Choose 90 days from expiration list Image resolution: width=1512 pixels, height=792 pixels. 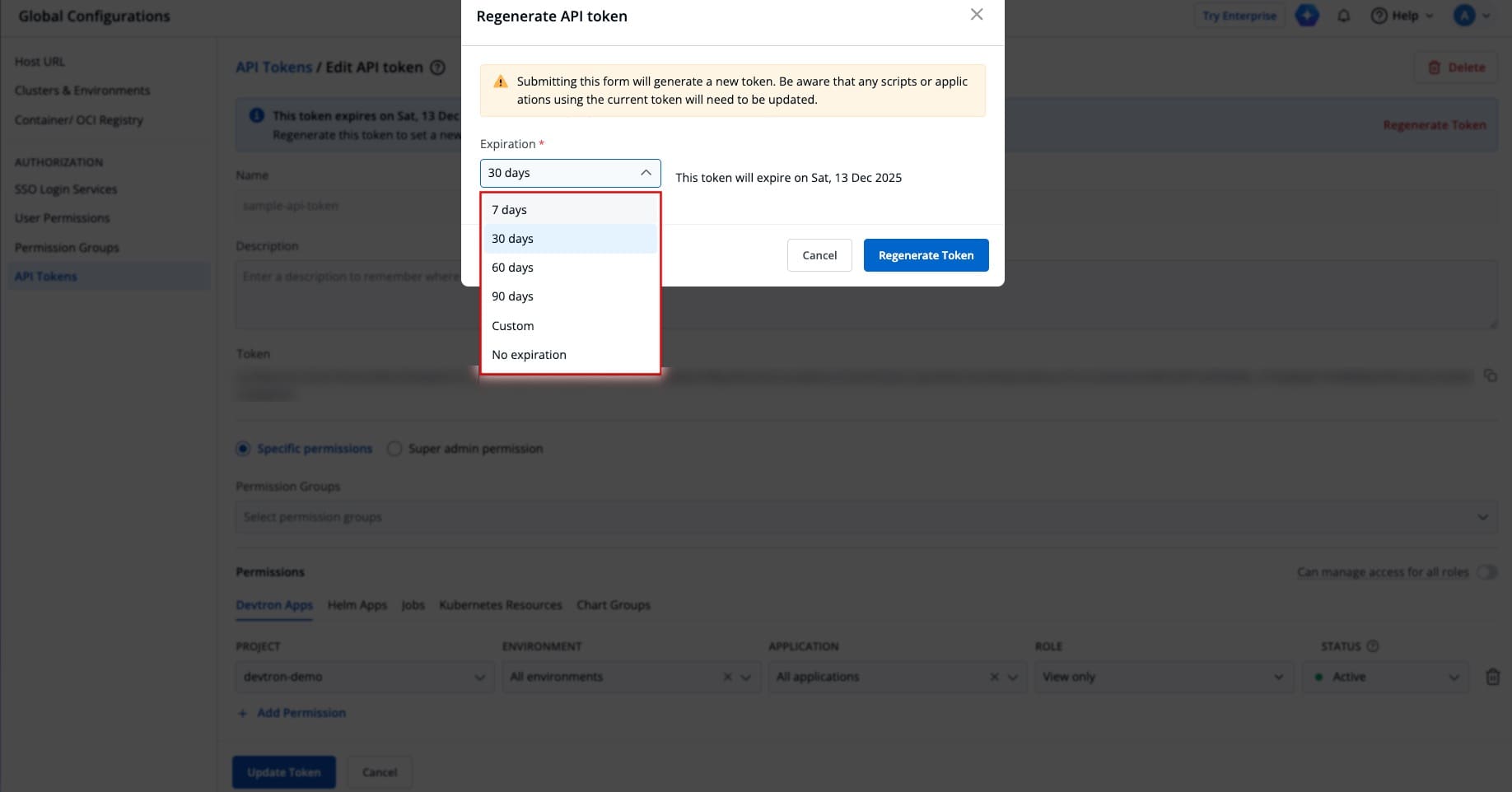coord(512,296)
